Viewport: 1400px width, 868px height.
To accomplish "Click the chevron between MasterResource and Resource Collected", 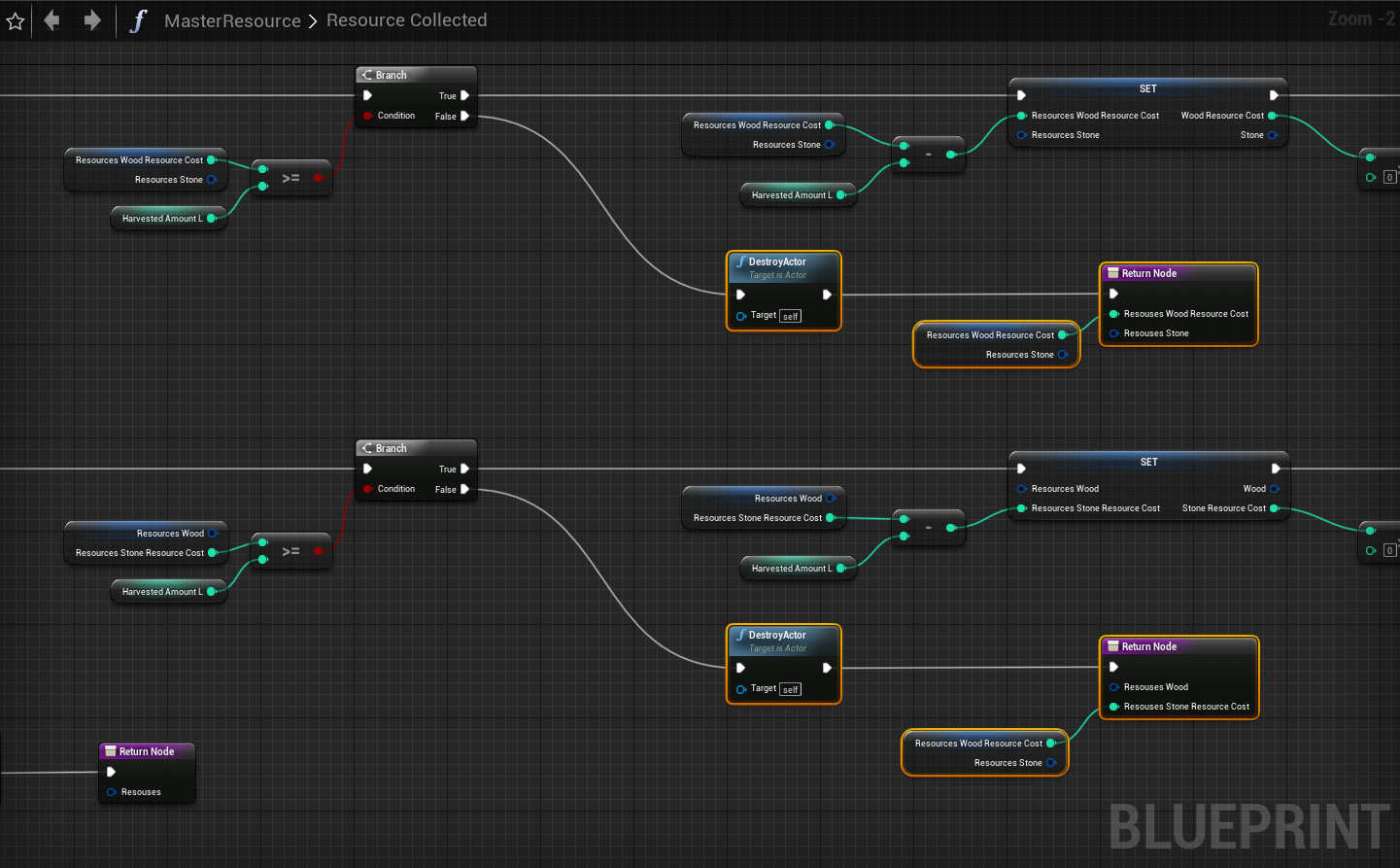I will pos(313,21).
